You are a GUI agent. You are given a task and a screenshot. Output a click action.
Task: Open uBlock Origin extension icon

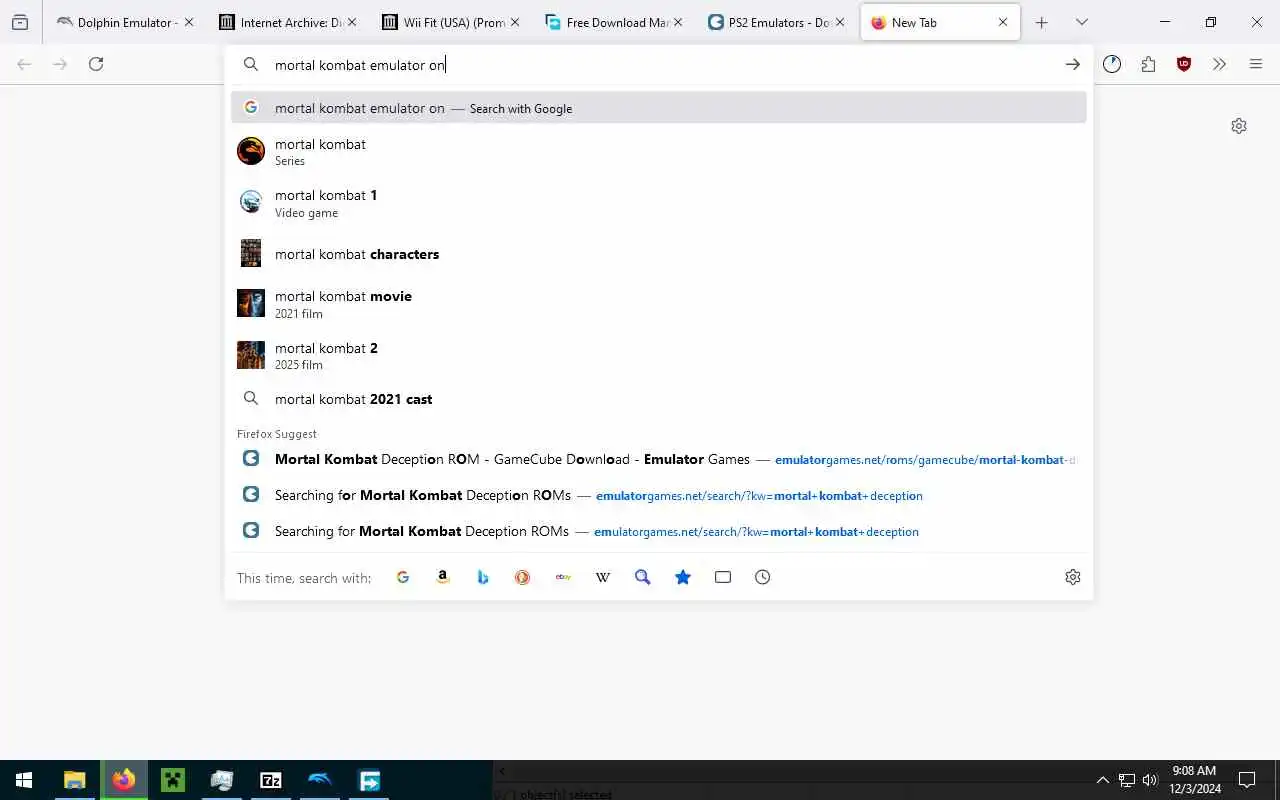coord(1184,64)
